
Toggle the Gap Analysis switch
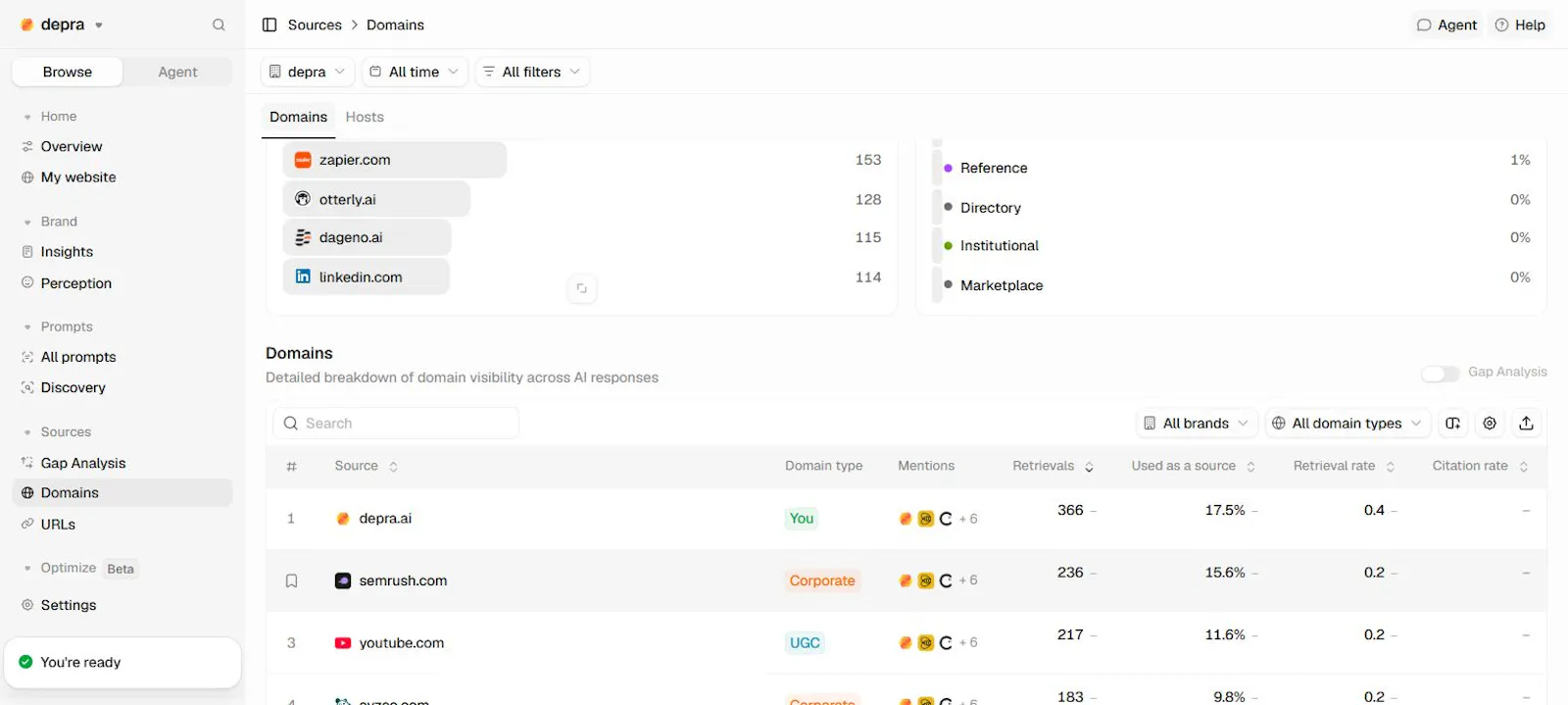[x=1440, y=373]
